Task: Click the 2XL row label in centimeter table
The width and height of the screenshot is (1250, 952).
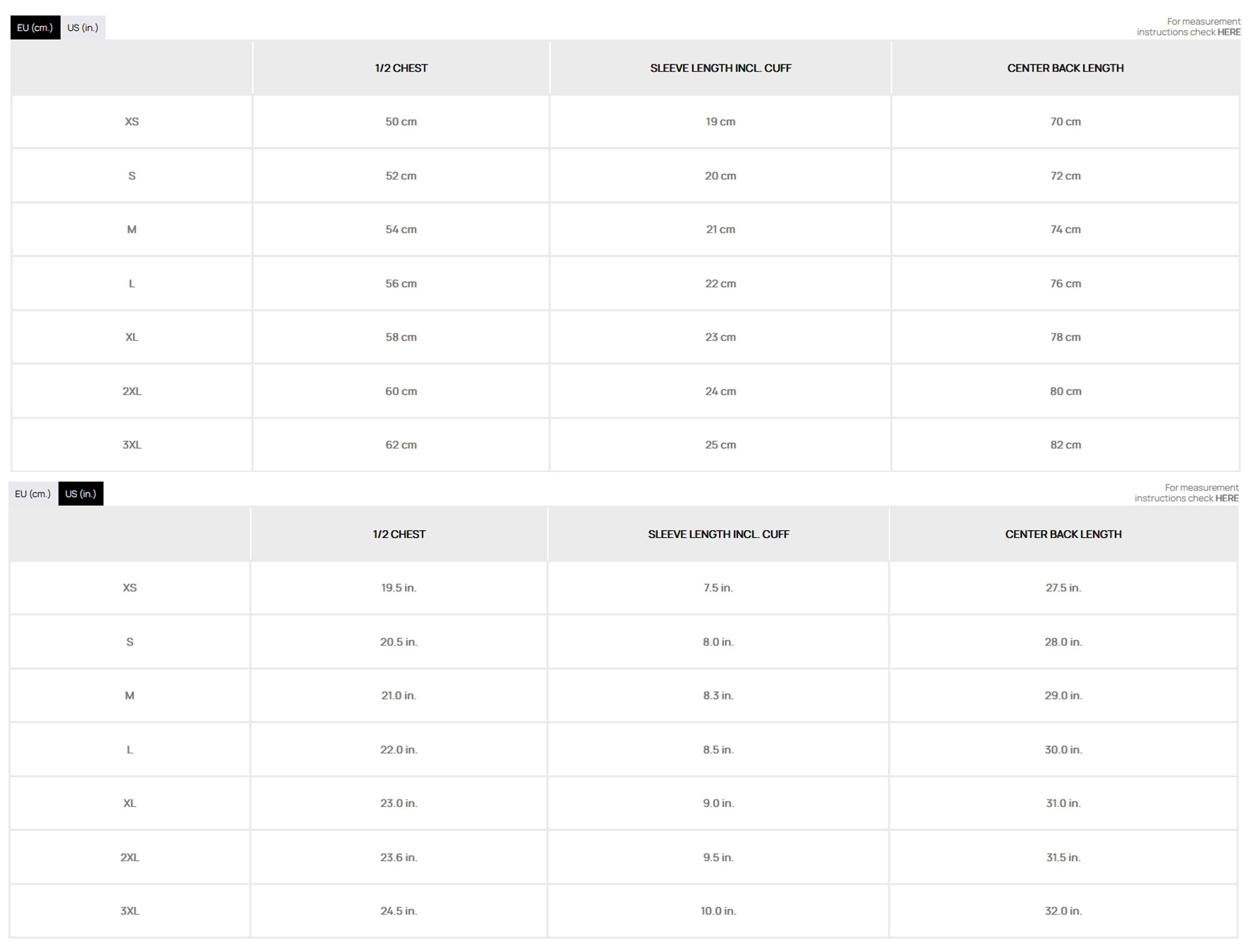Action: 132,391
